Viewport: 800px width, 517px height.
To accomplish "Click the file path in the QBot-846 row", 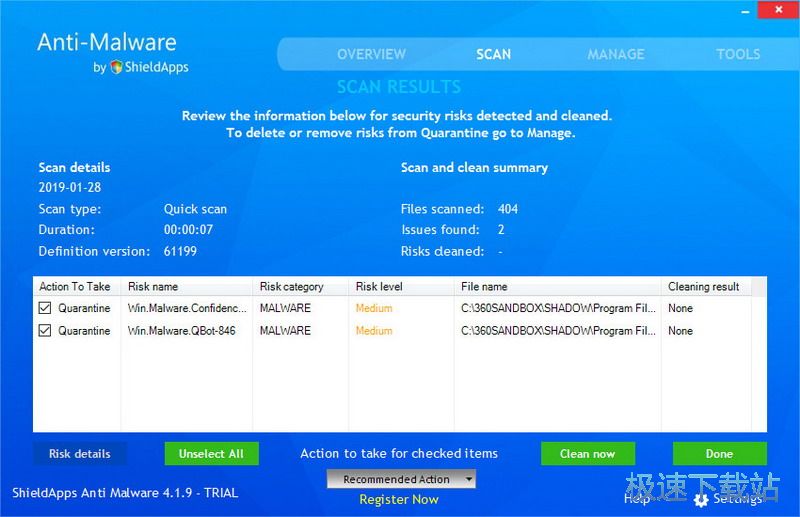I will click(x=558, y=330).
